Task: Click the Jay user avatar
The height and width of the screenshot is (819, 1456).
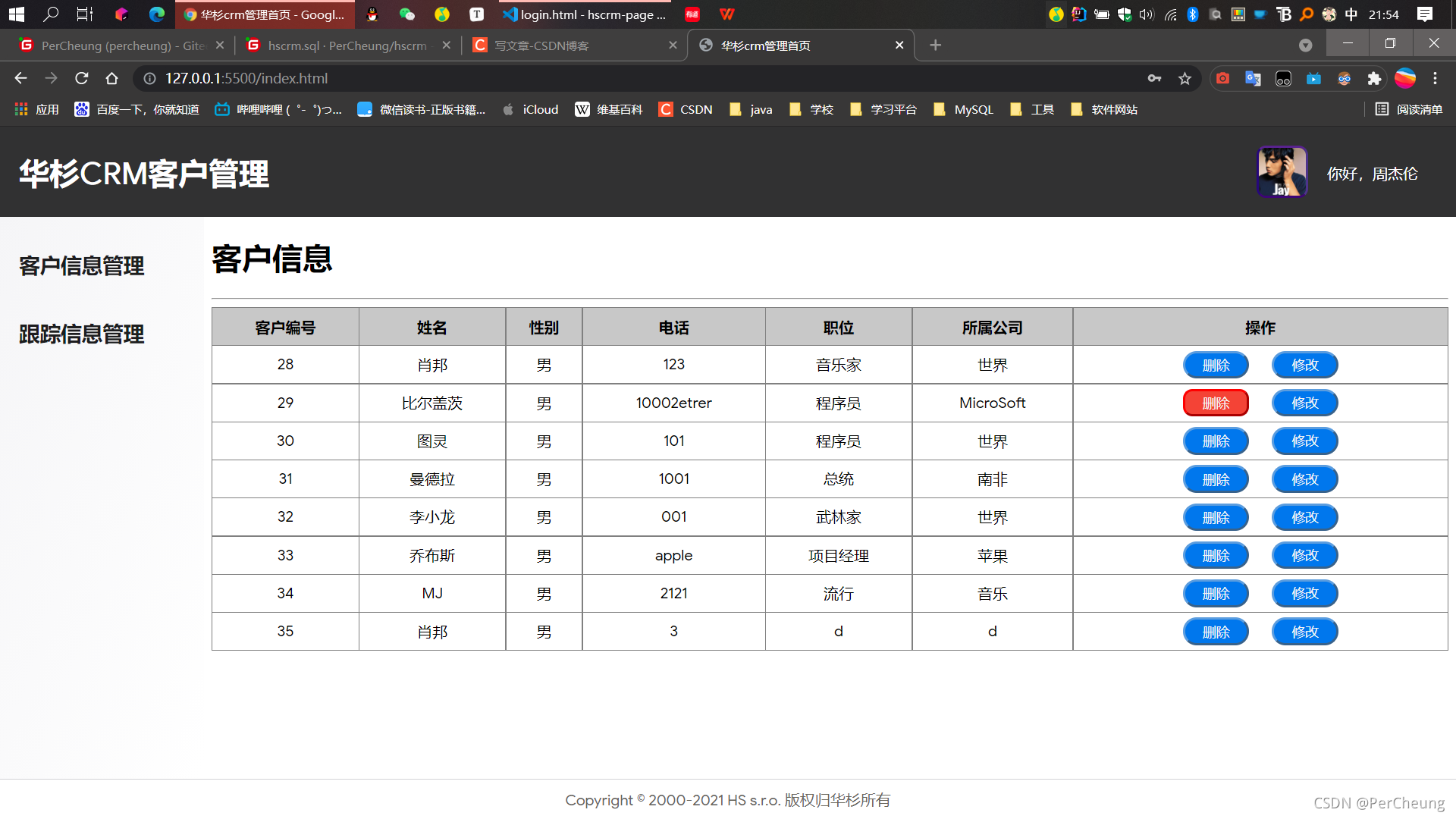Action: point(1282,172)
